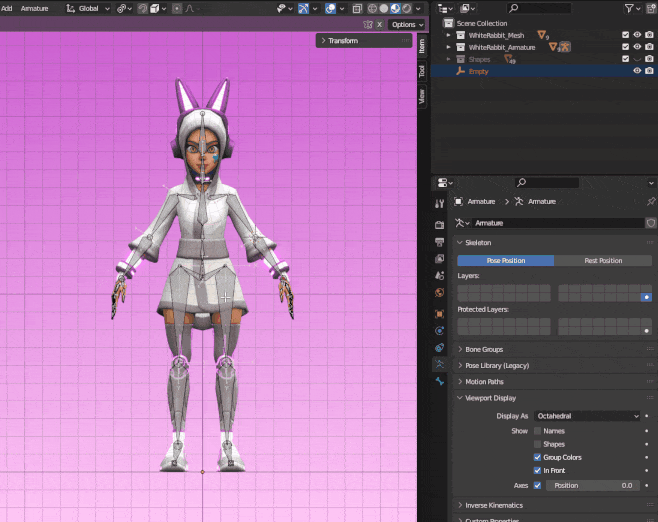
Task: Open the Output properties tab icon
Action: [x=439, y=242]
